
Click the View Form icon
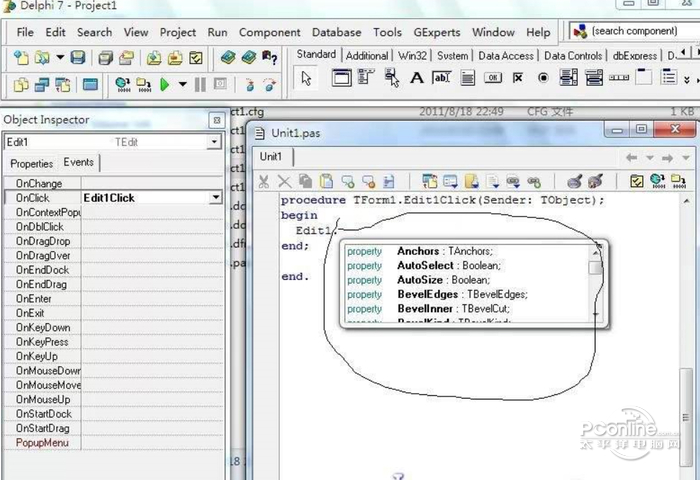[42, 84]
